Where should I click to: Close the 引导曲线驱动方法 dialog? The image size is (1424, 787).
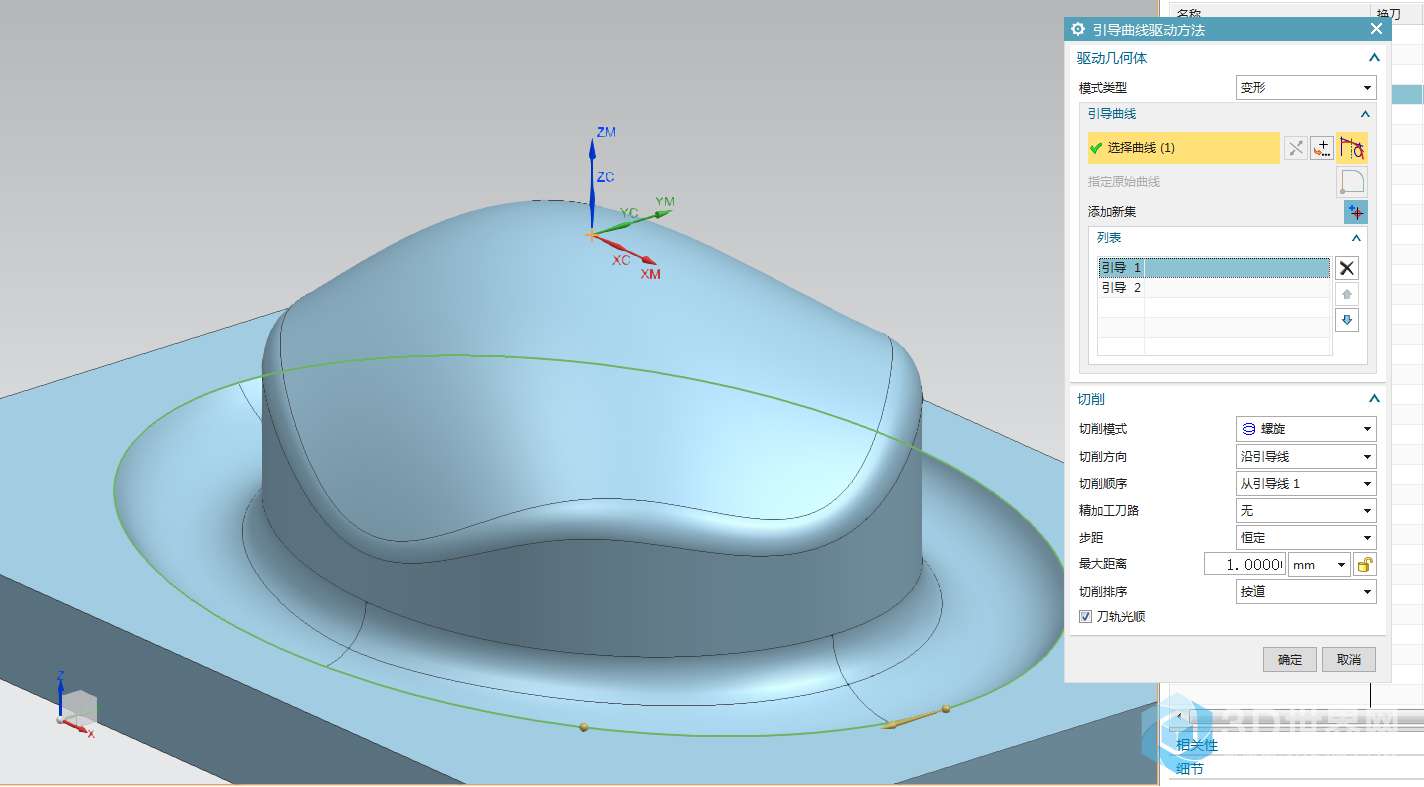point(1376,30)
